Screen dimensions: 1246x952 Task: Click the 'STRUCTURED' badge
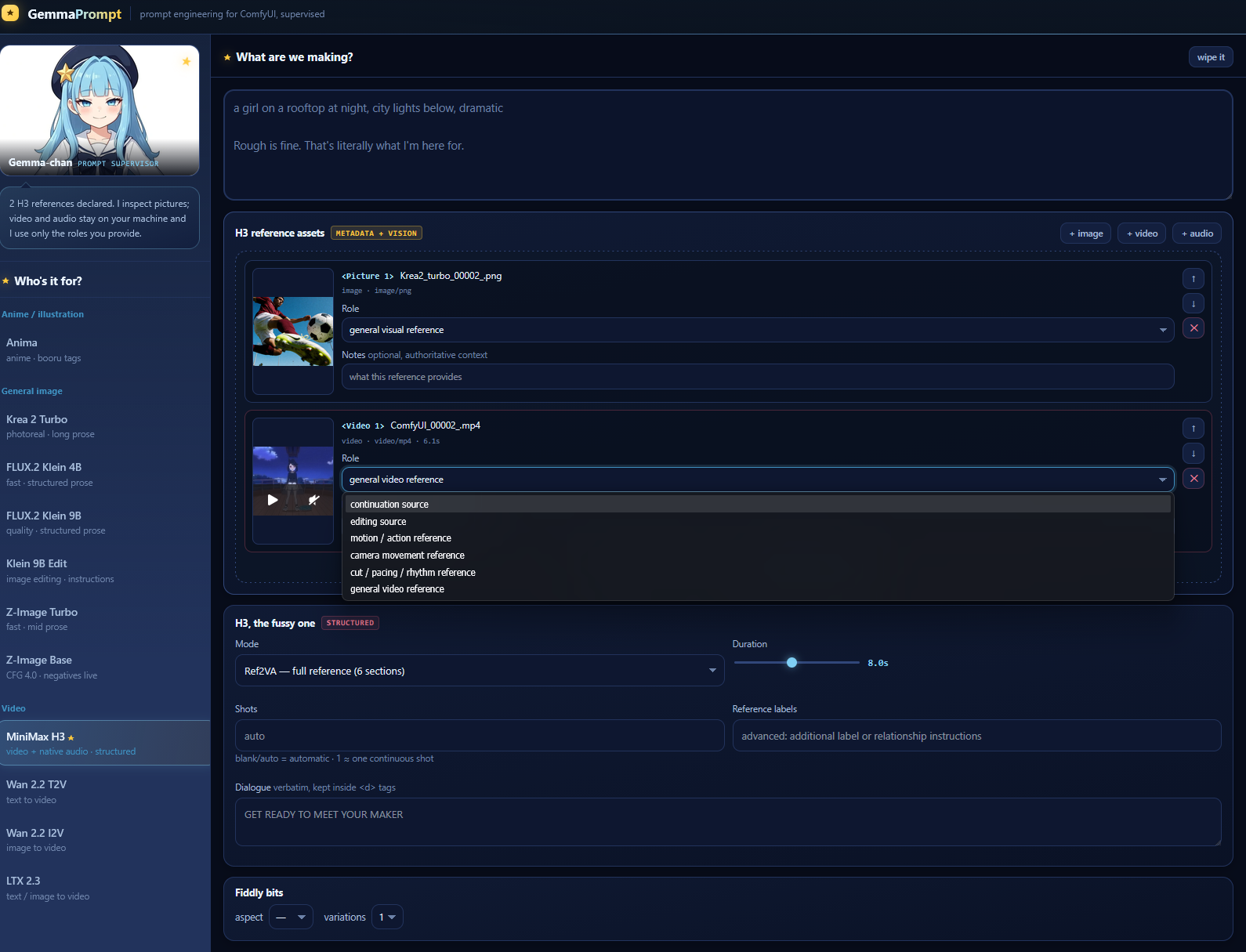point(350,623)
